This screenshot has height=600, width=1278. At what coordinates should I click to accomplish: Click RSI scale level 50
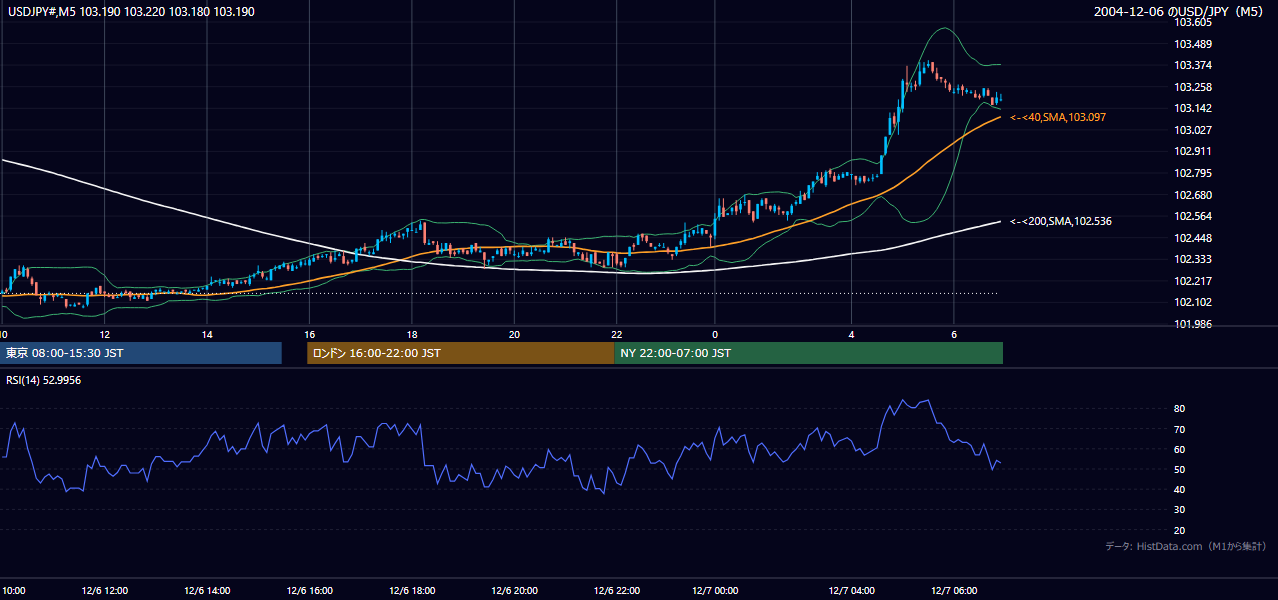click(1180, 469)
